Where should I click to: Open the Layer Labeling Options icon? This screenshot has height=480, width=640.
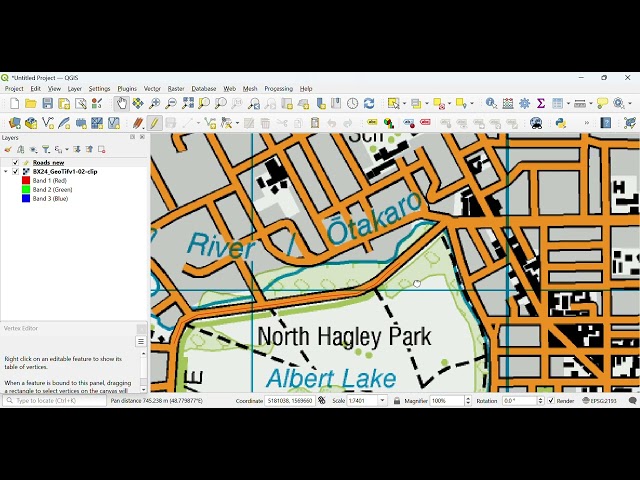point(372,123)
